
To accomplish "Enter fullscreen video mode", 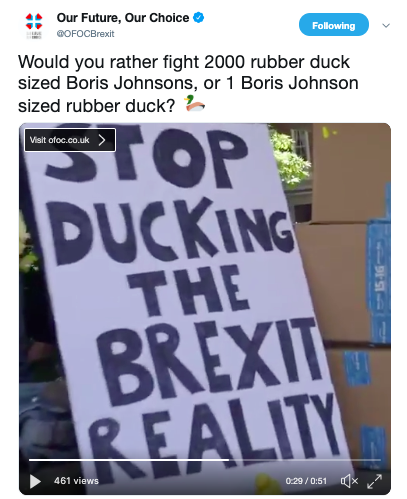I will click(x=374, y=481).
